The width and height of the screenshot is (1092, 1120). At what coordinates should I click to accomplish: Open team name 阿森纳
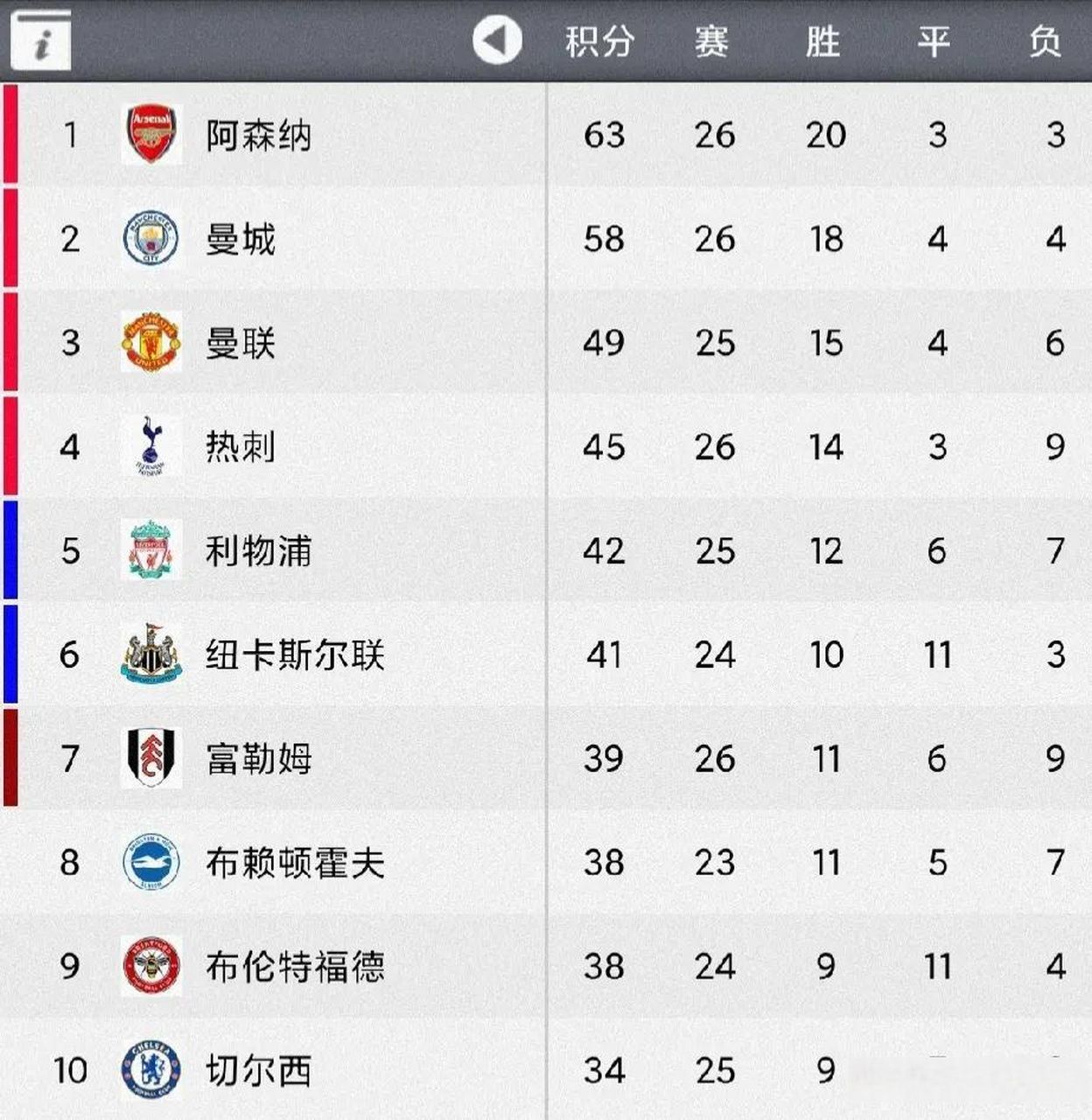point(258,136)
